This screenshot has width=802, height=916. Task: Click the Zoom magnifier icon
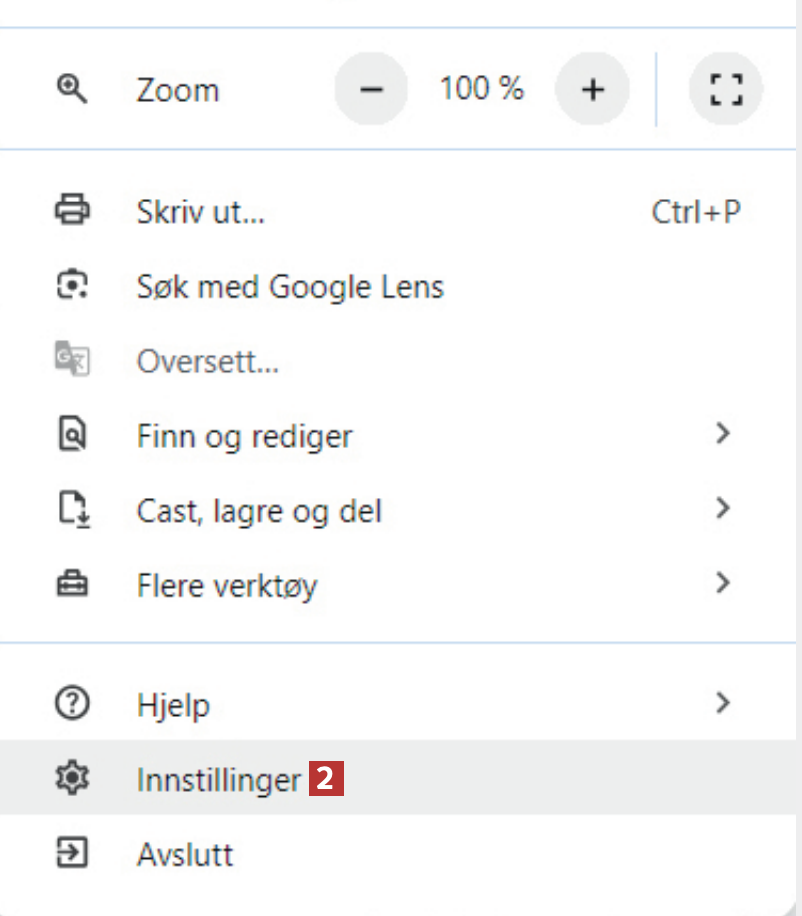[x=72, y=89]
